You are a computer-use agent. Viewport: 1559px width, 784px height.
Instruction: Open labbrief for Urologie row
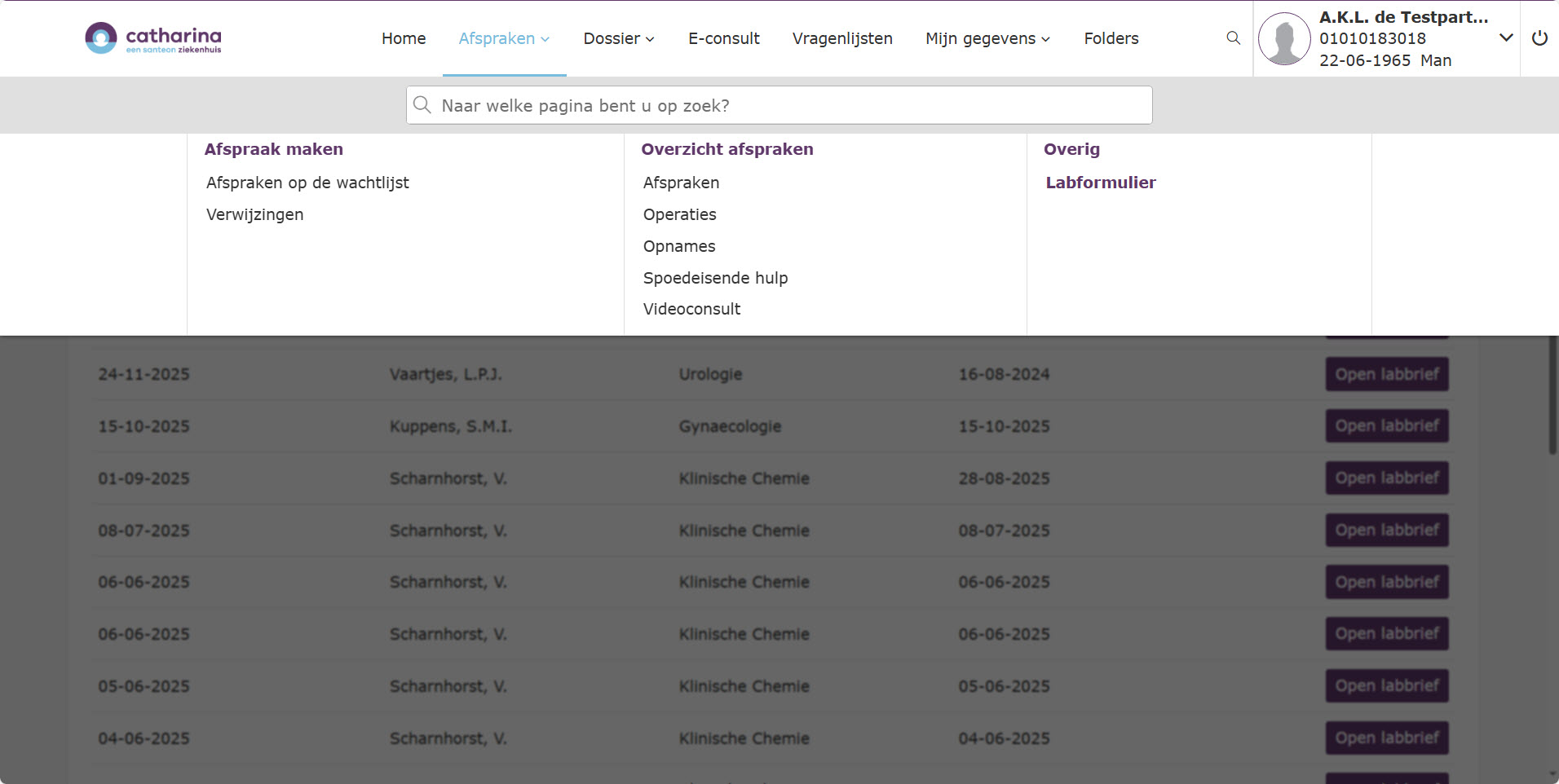click(x=1386, y=374)
